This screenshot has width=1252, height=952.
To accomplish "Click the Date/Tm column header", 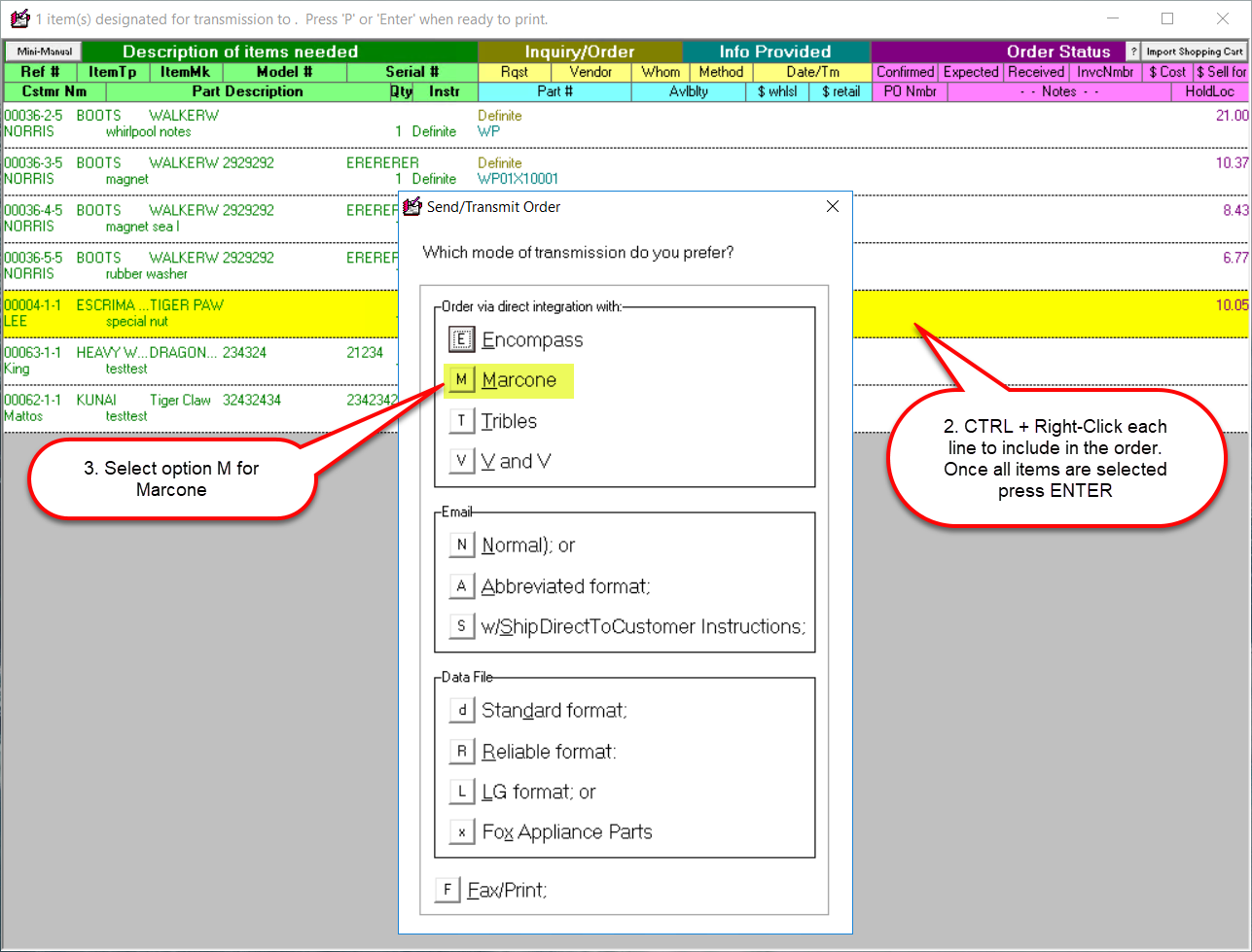I will tap(812, 72).
